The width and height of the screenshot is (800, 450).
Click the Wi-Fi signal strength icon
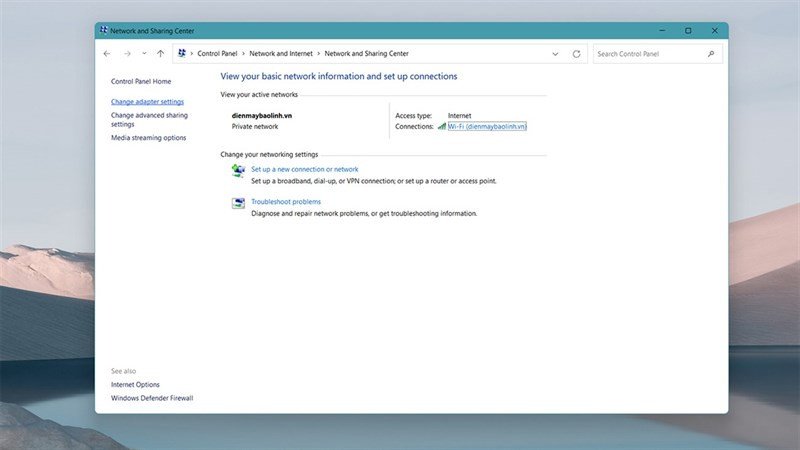click(x=442, y=126)
